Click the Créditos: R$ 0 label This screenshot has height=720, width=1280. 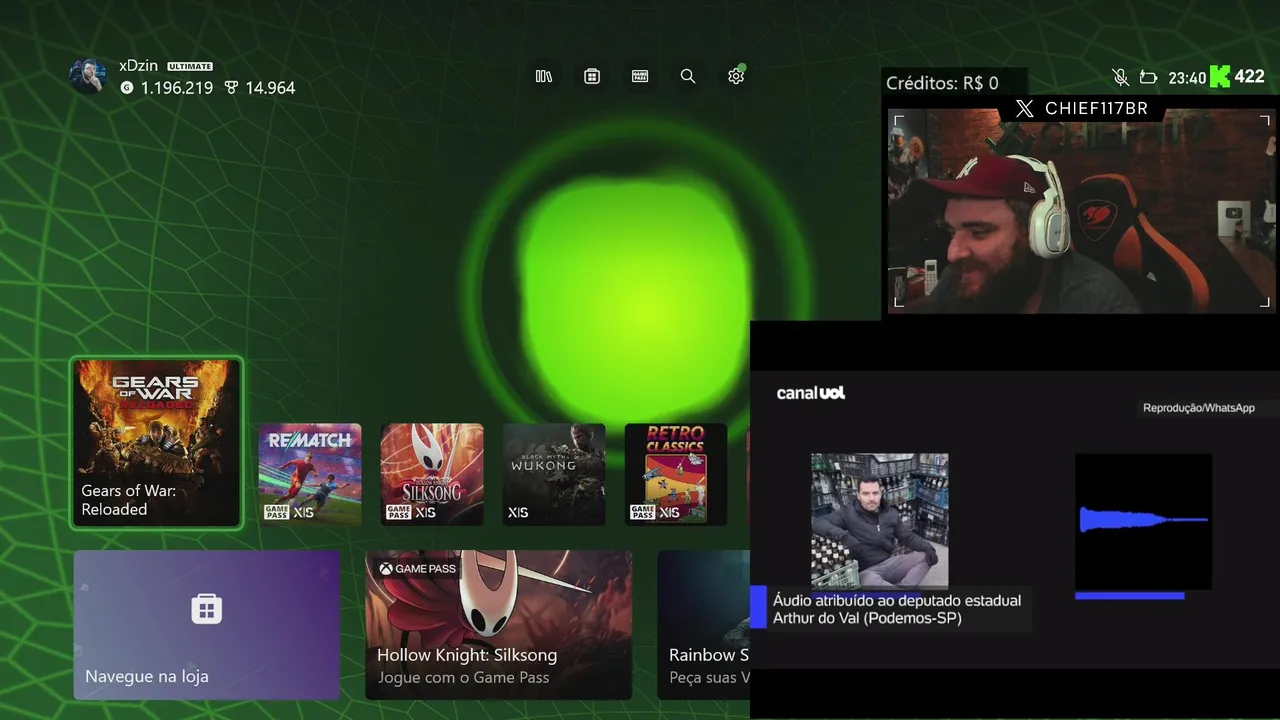(x=942, y=83)
